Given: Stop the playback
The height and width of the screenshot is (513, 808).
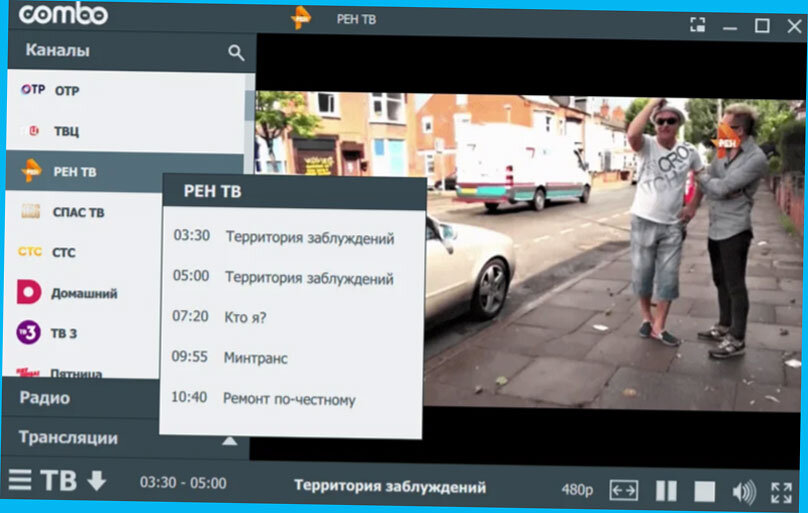Looking at the screenshot, I should pyautogui.click(x=704, y=491).
